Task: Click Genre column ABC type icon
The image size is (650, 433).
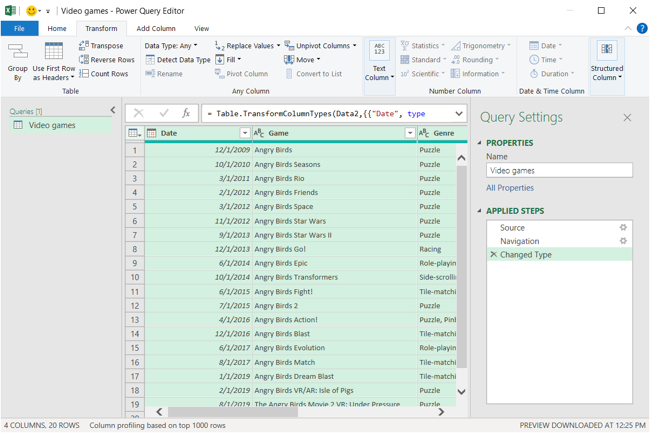Action: (x=424, y=133)
